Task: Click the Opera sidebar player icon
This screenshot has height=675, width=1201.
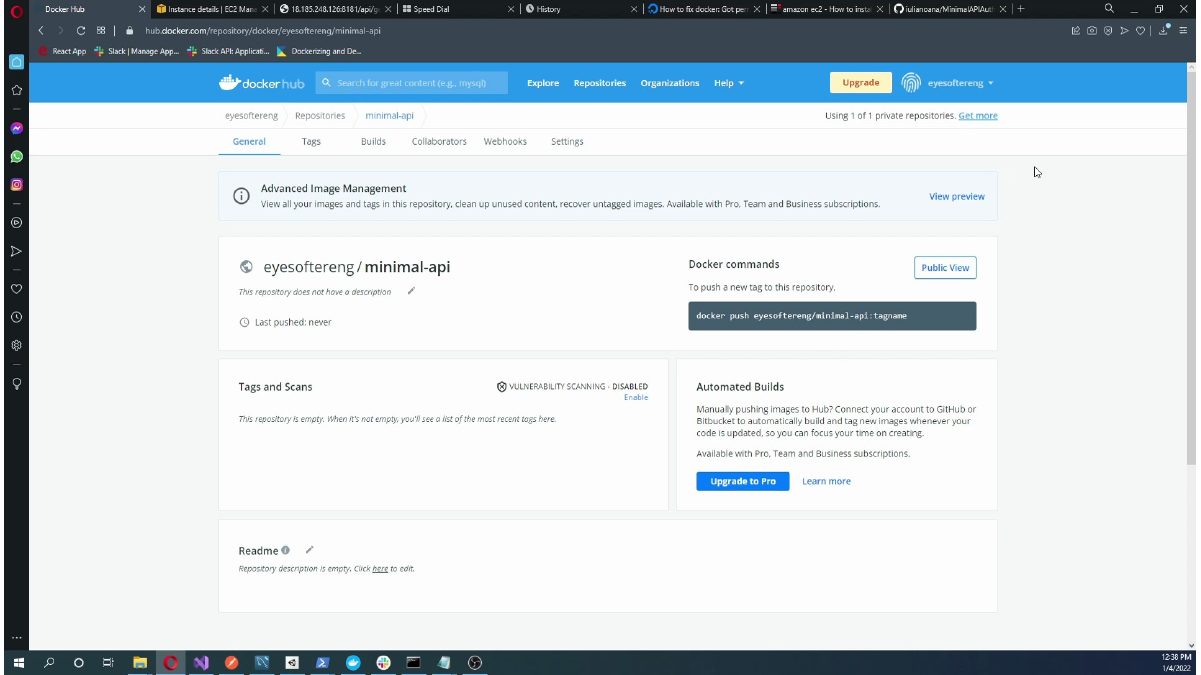Action: 16,223
